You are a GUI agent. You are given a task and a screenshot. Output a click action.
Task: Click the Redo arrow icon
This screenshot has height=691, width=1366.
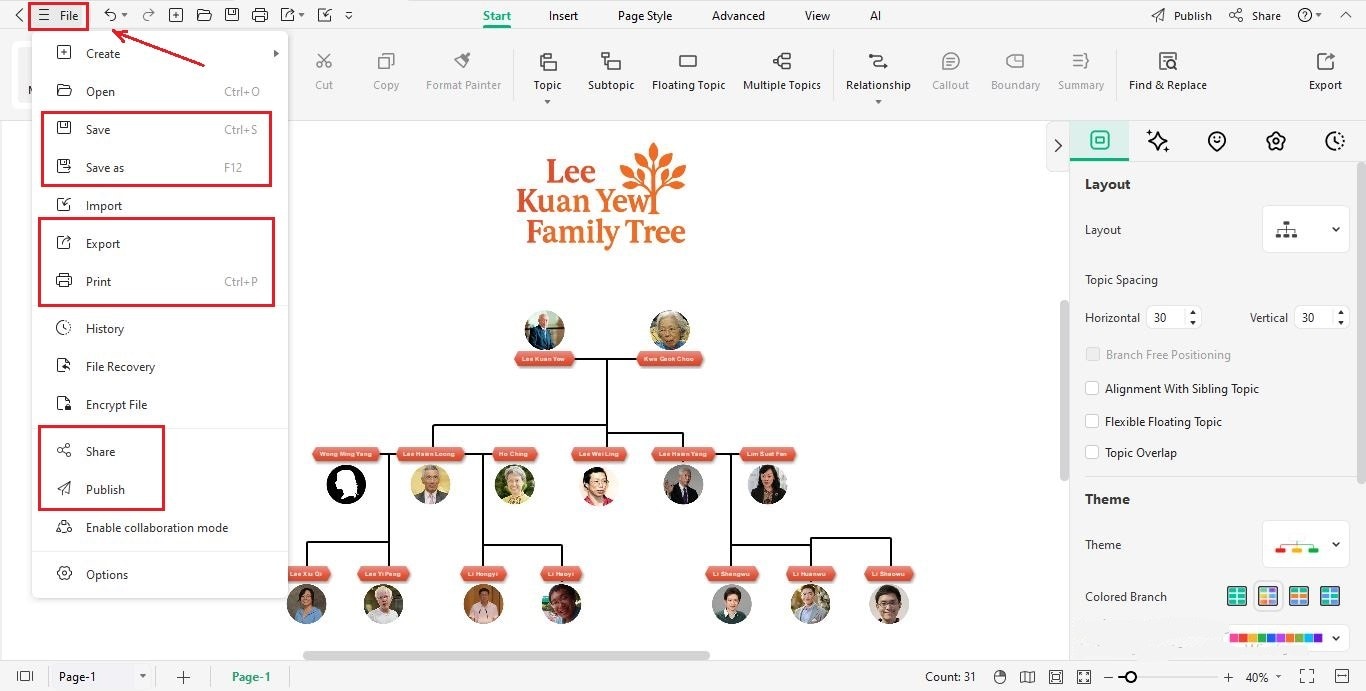(x=148, y=16)
